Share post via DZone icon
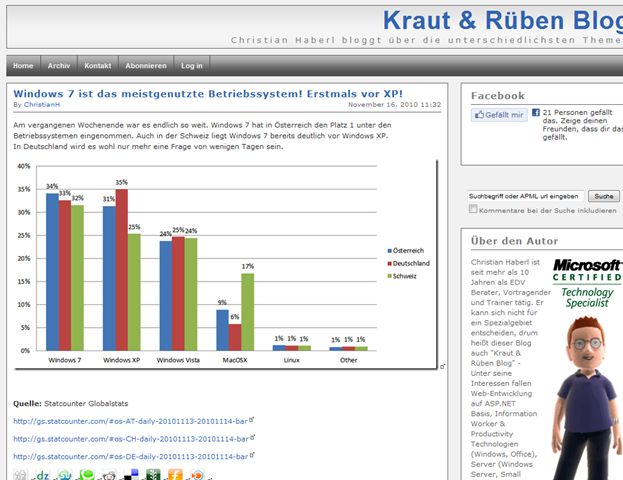Viewport: 623px width, 480px height. pyautogui.click(x=43, y=475)
